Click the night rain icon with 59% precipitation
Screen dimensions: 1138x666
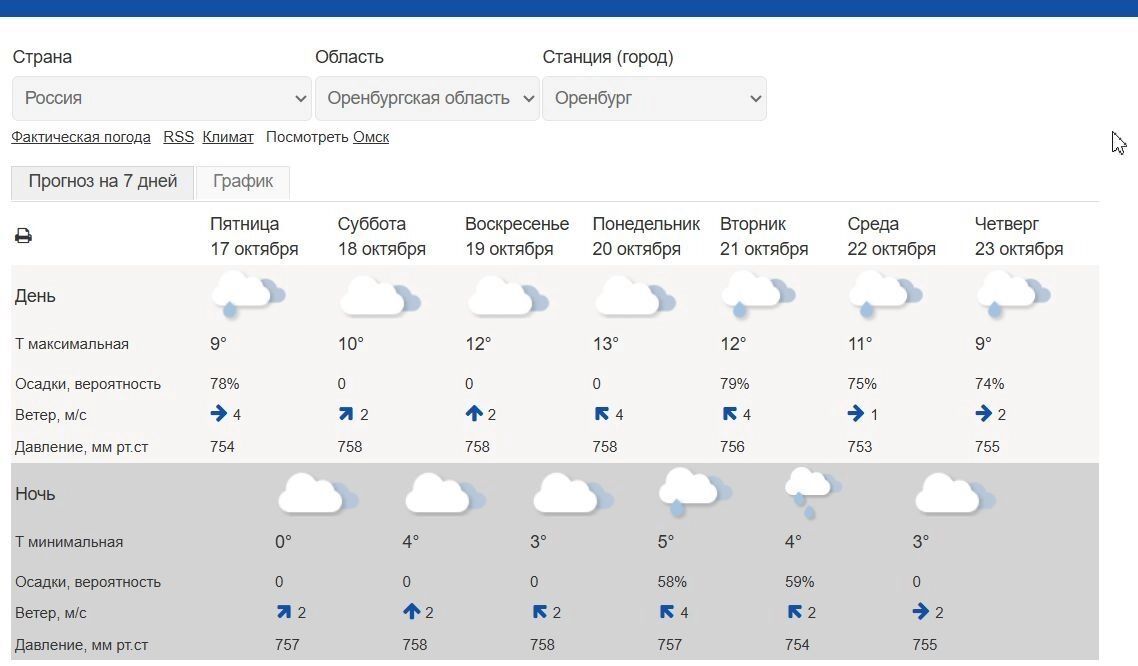click(x=812, y=492)
